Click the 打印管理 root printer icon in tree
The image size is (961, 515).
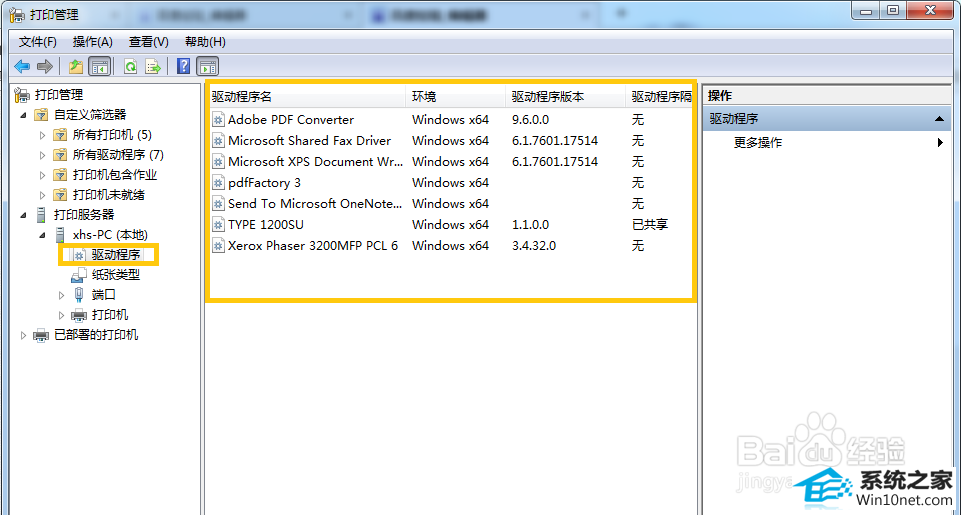[22, 94]
